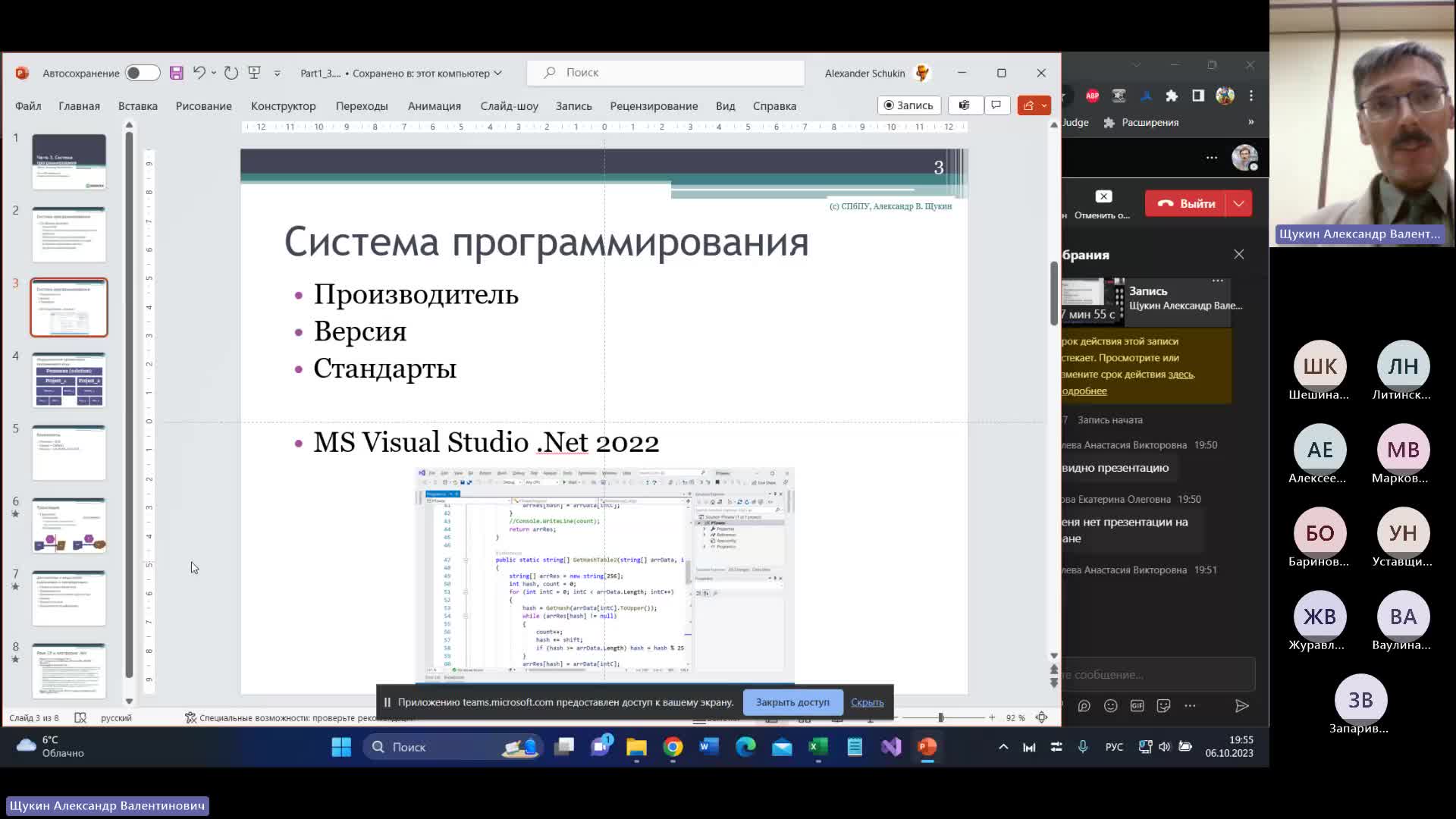Click the AdBlock Plus extension icon

(1092, 96)
